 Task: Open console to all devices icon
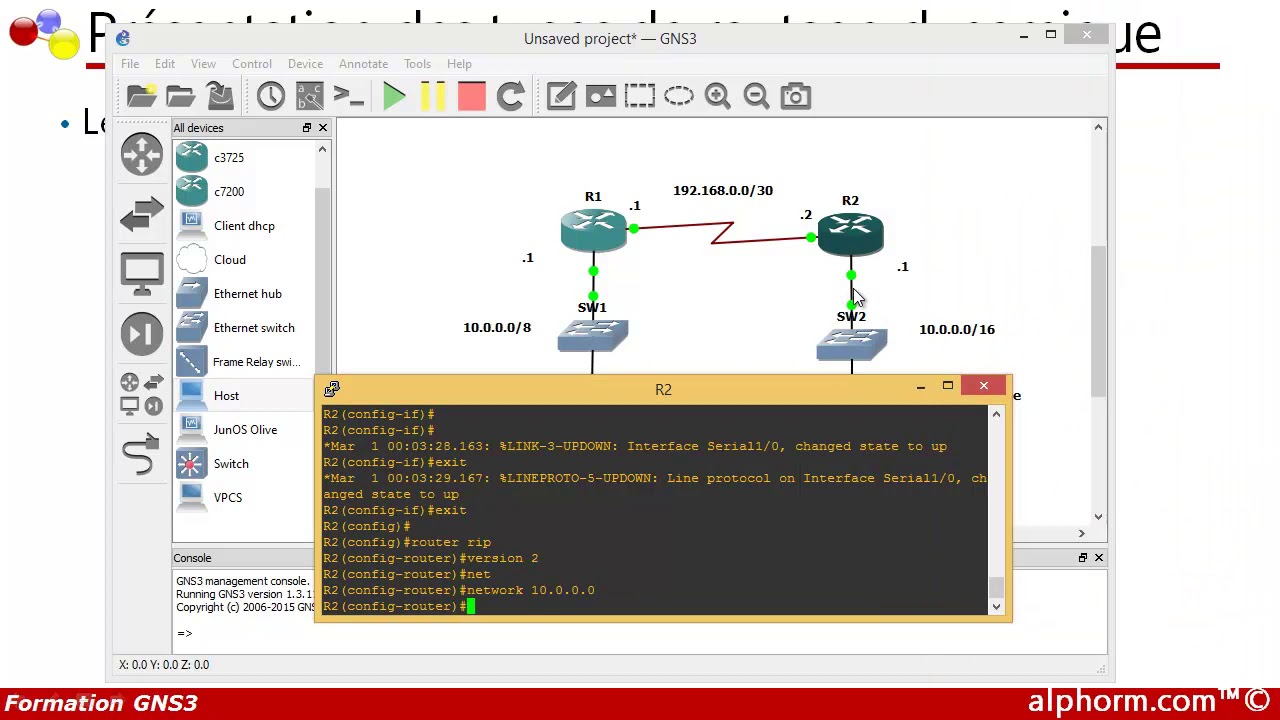pyautogui.click(x=348, y=96)
